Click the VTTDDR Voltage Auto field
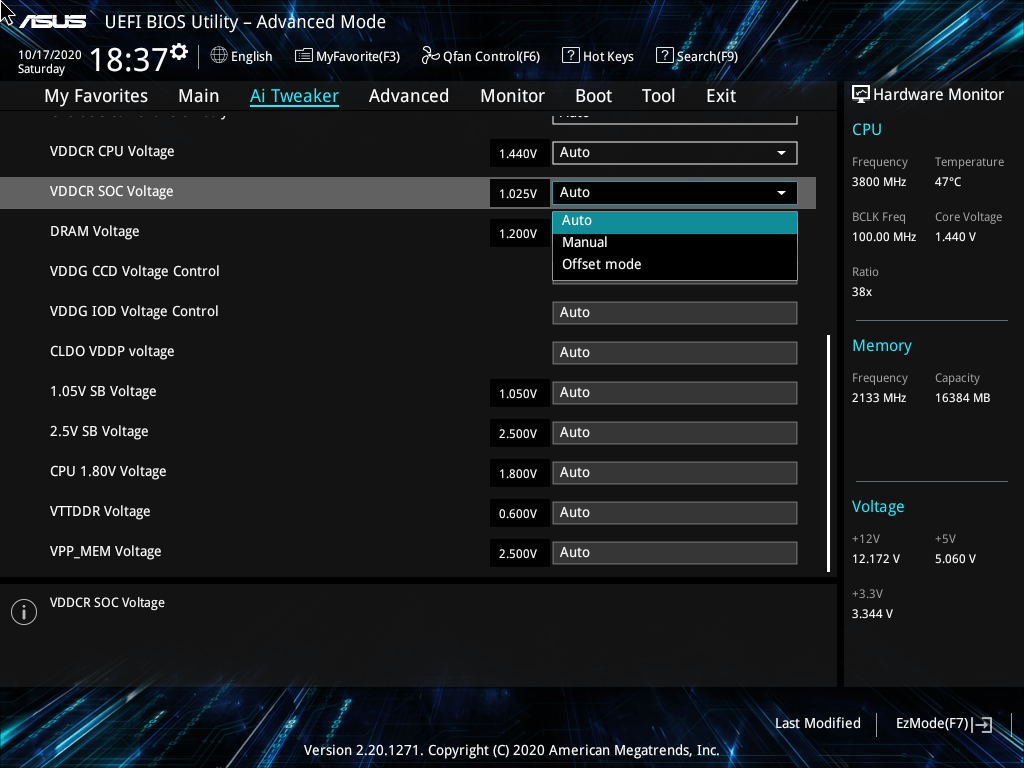This screenshot has height=768, width=1024. [x=675, y=513]
